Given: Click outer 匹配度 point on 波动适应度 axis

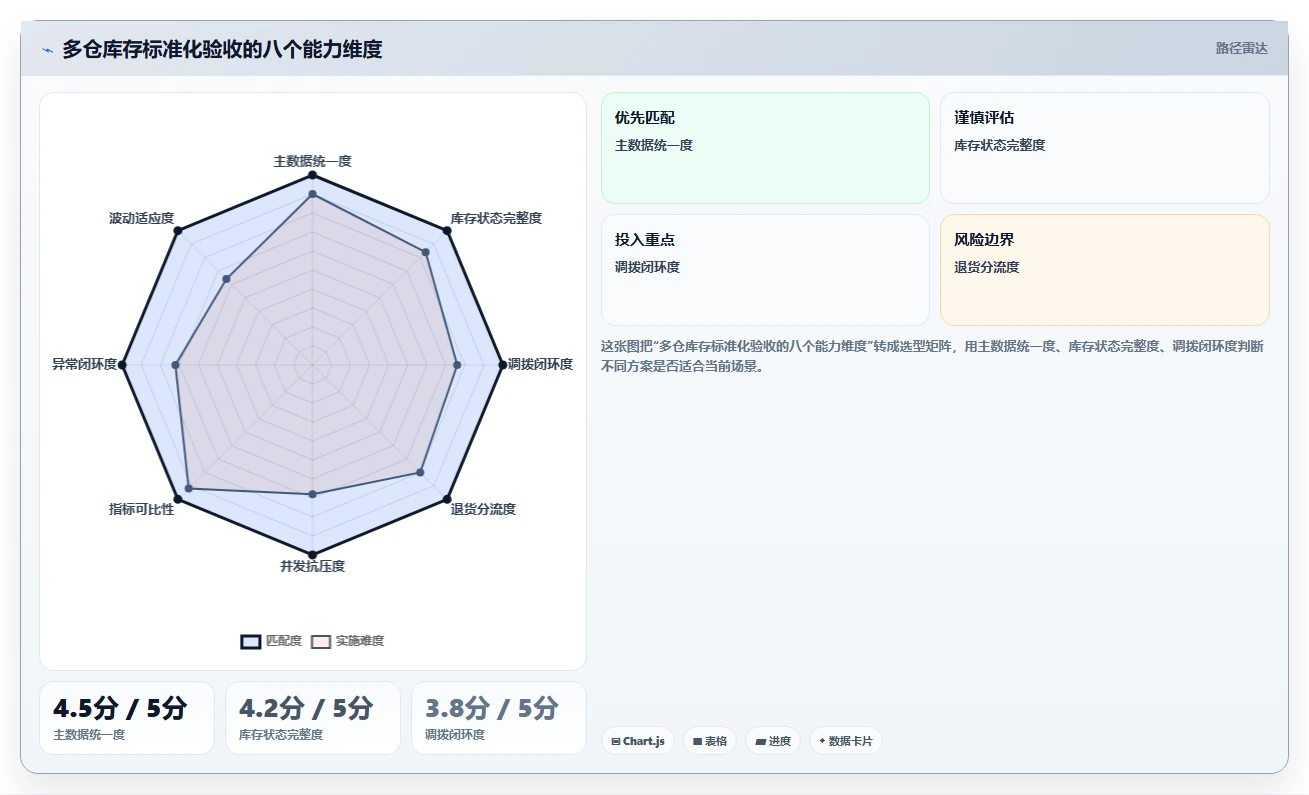Looking at the screenshot, I should (x=178, y=231).
